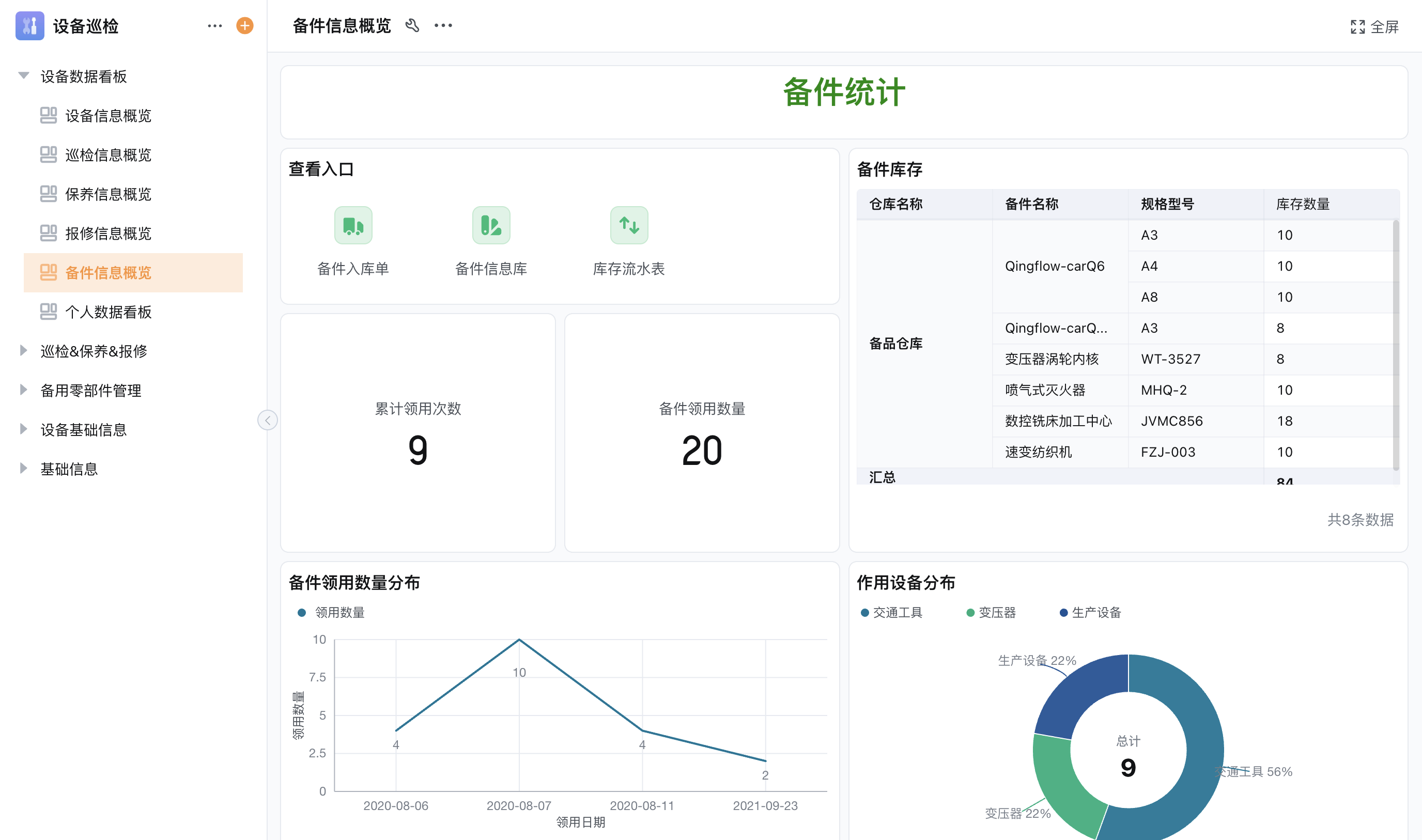Click the 备件信息概览 page title
Image resolution: width=1422 pixels, height=840 pixels.
pyautogui.click(x=342, y=25)
